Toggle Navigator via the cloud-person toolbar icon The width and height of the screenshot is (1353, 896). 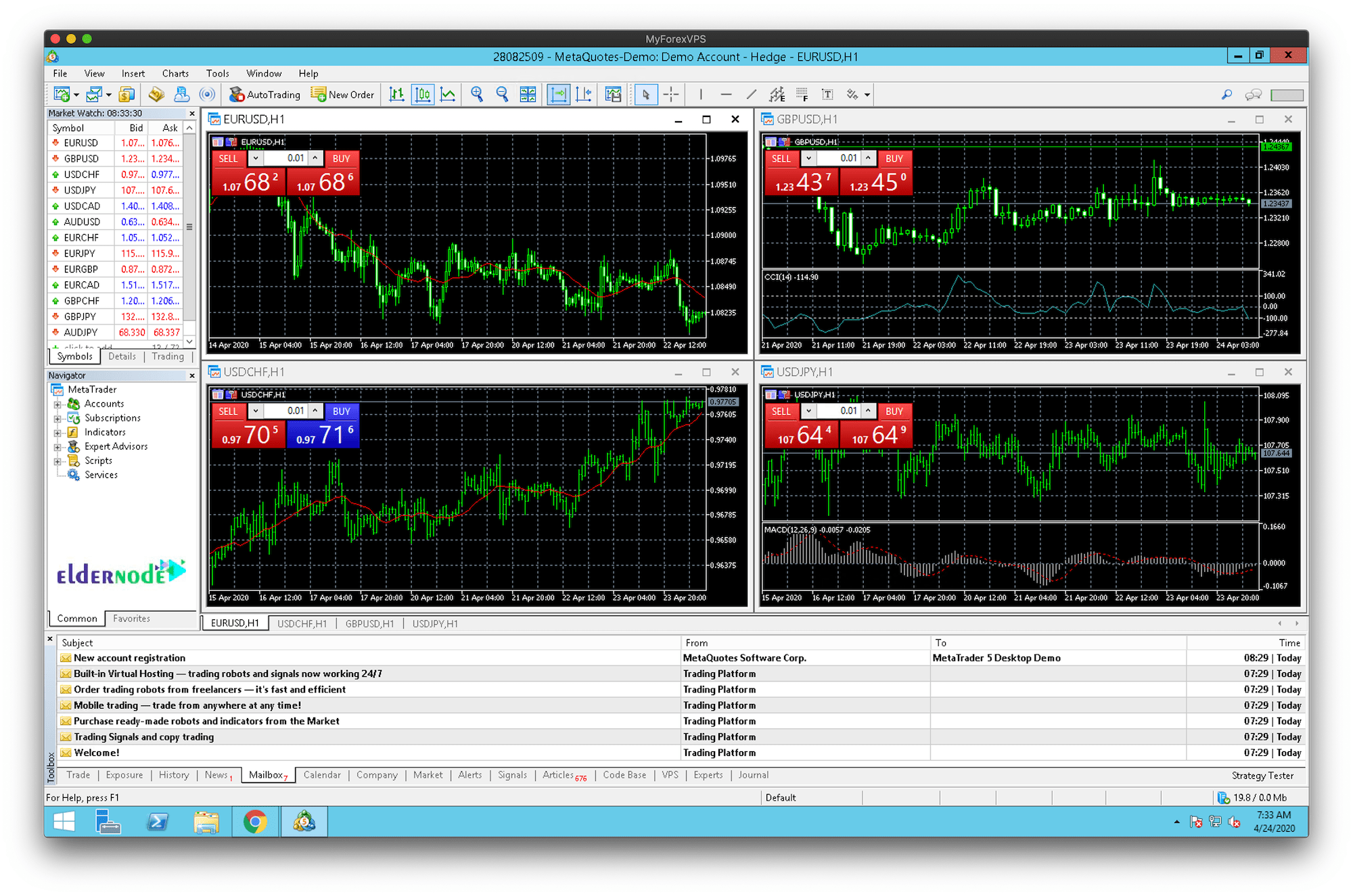click(x=181, y=95)
